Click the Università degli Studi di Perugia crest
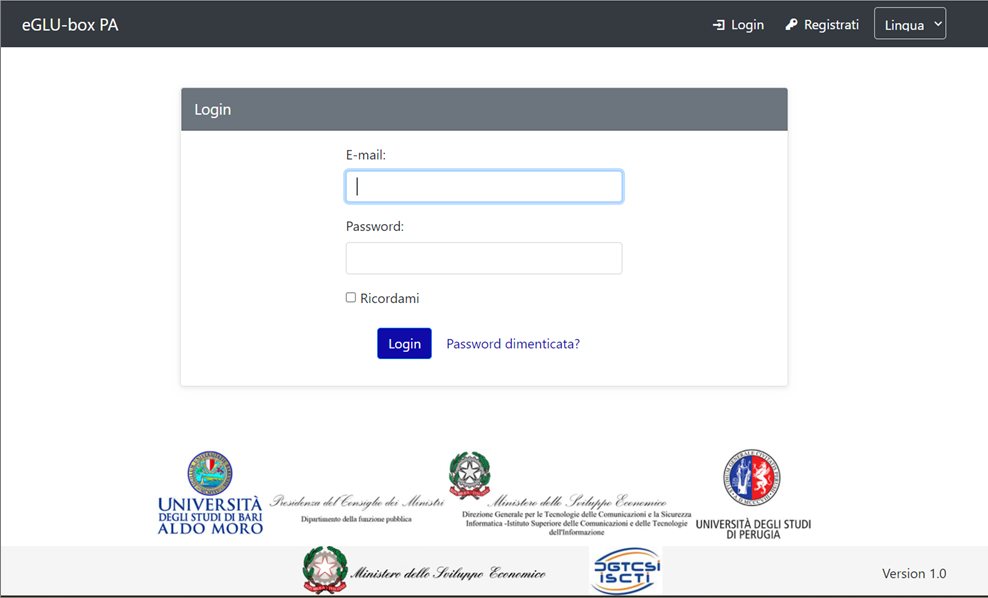 pyautogui.click(x=752, y=478)
